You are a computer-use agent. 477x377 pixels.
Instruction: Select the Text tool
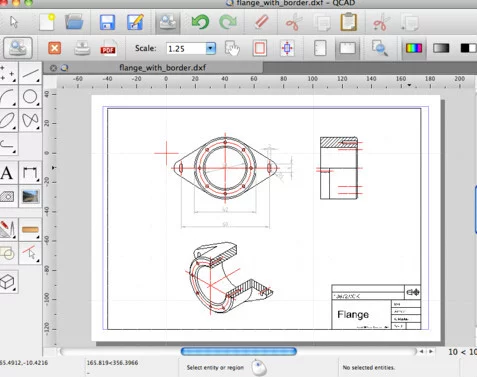[7, 173]
